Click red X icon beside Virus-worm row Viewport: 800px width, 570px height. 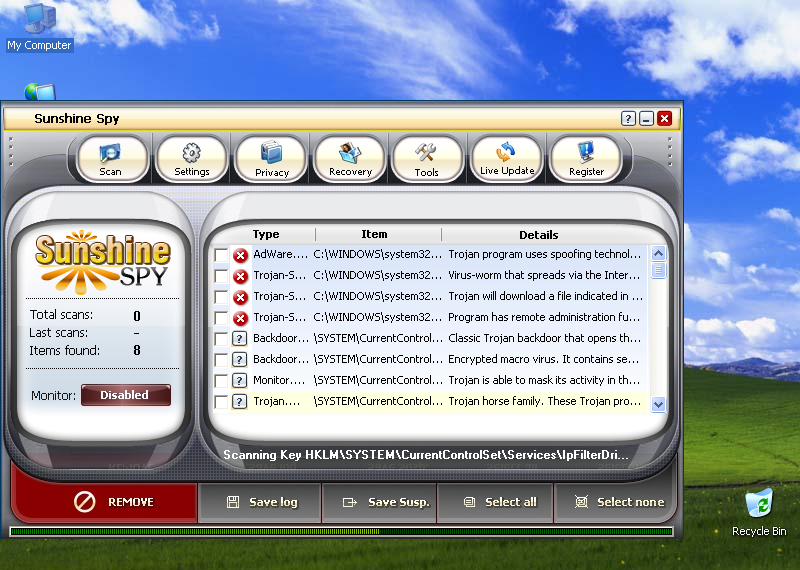240,276
